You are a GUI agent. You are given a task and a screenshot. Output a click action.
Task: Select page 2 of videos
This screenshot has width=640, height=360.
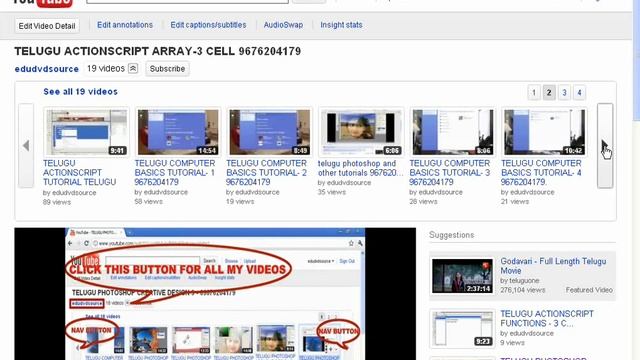(x=549, y=93)
